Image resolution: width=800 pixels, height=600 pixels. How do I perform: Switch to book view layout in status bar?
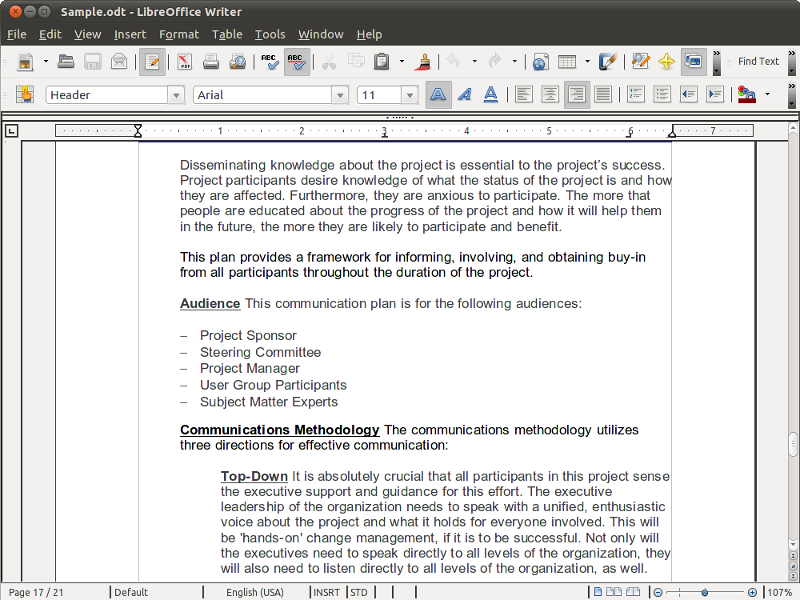point(633,592)
